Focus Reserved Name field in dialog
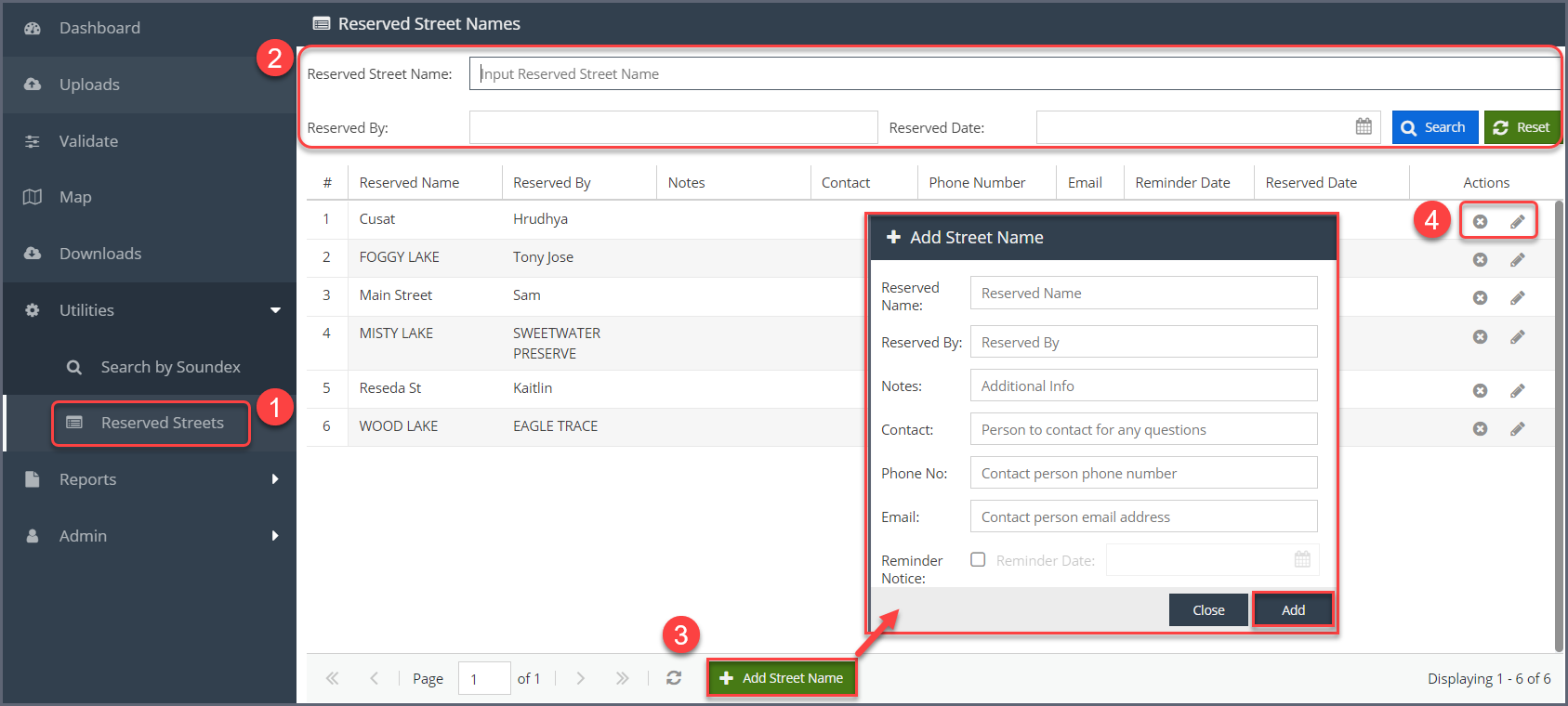The image size is (1568, 706). pyautogui.click(x=1143, y=293)
